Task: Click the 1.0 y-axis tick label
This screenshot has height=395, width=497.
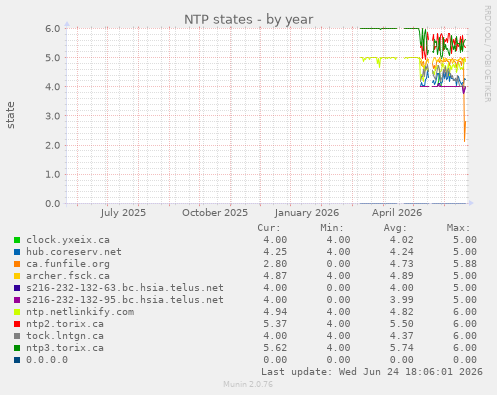Action: tap(53, 174)
